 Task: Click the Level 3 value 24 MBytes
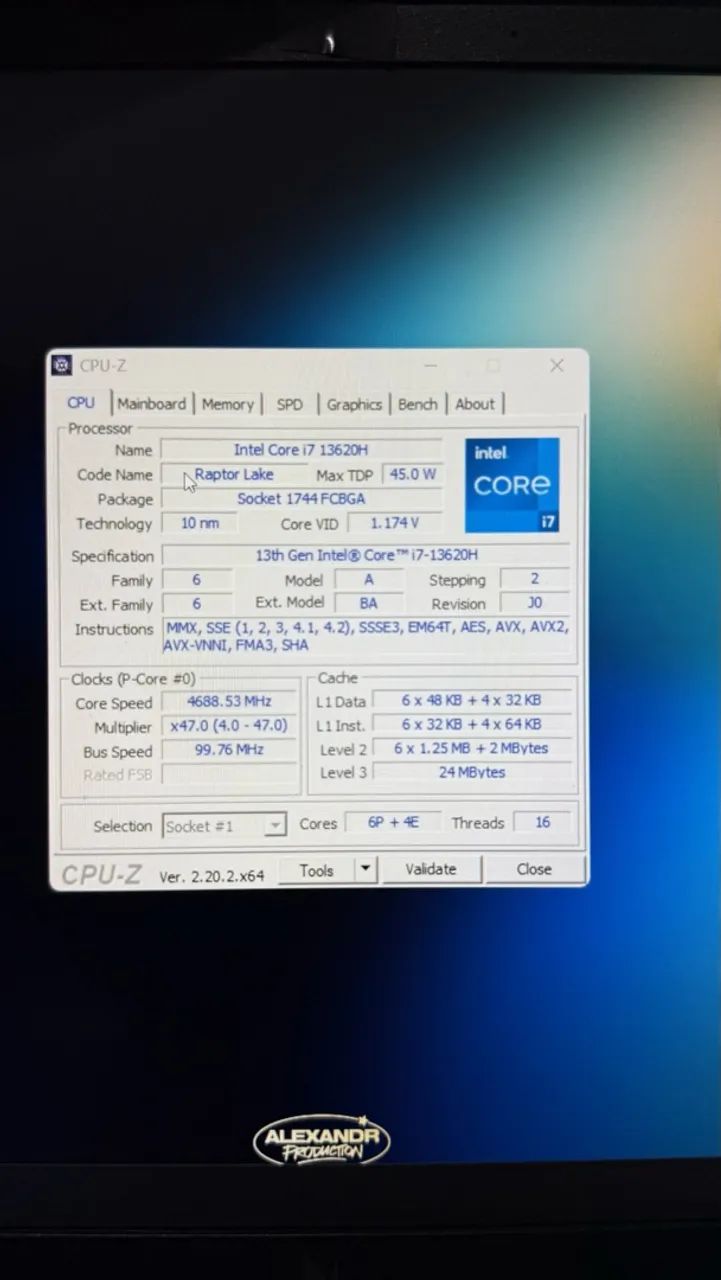[472, 772]
